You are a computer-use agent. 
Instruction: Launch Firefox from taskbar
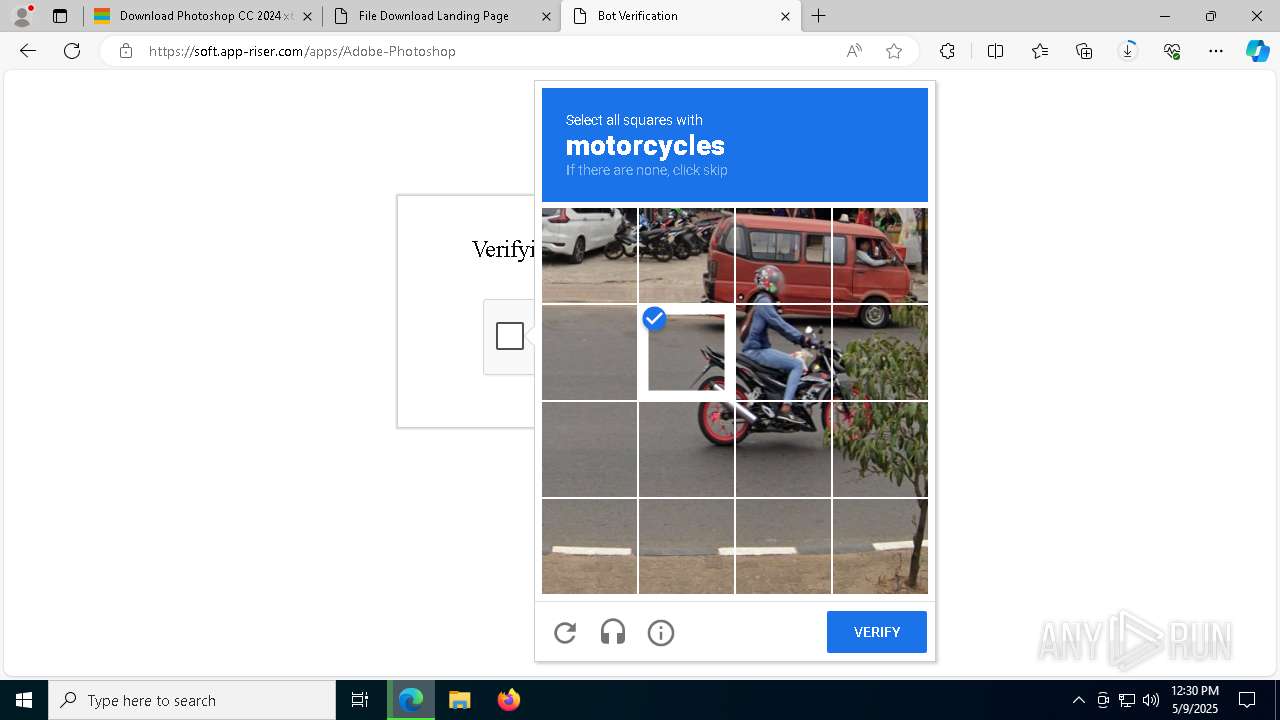508,700
